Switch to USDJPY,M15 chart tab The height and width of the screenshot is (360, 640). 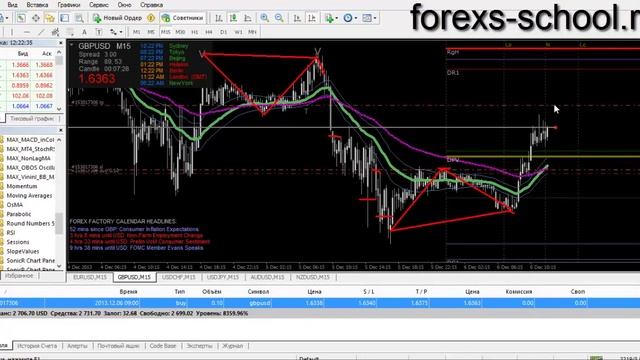coord(222,277)
